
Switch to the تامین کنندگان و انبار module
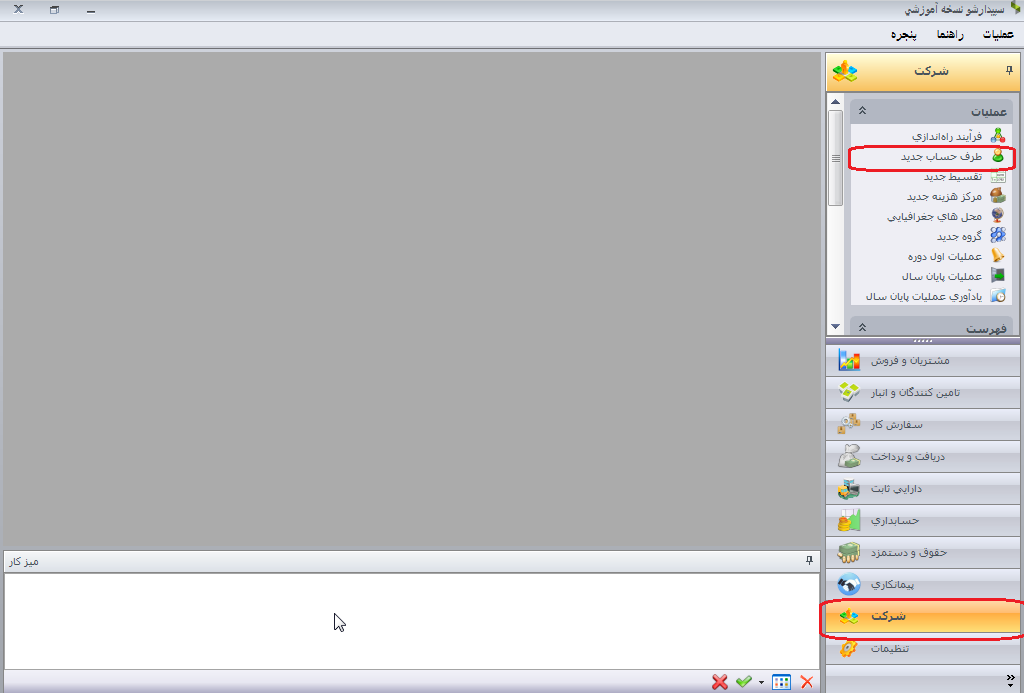[x=923, y=393]
